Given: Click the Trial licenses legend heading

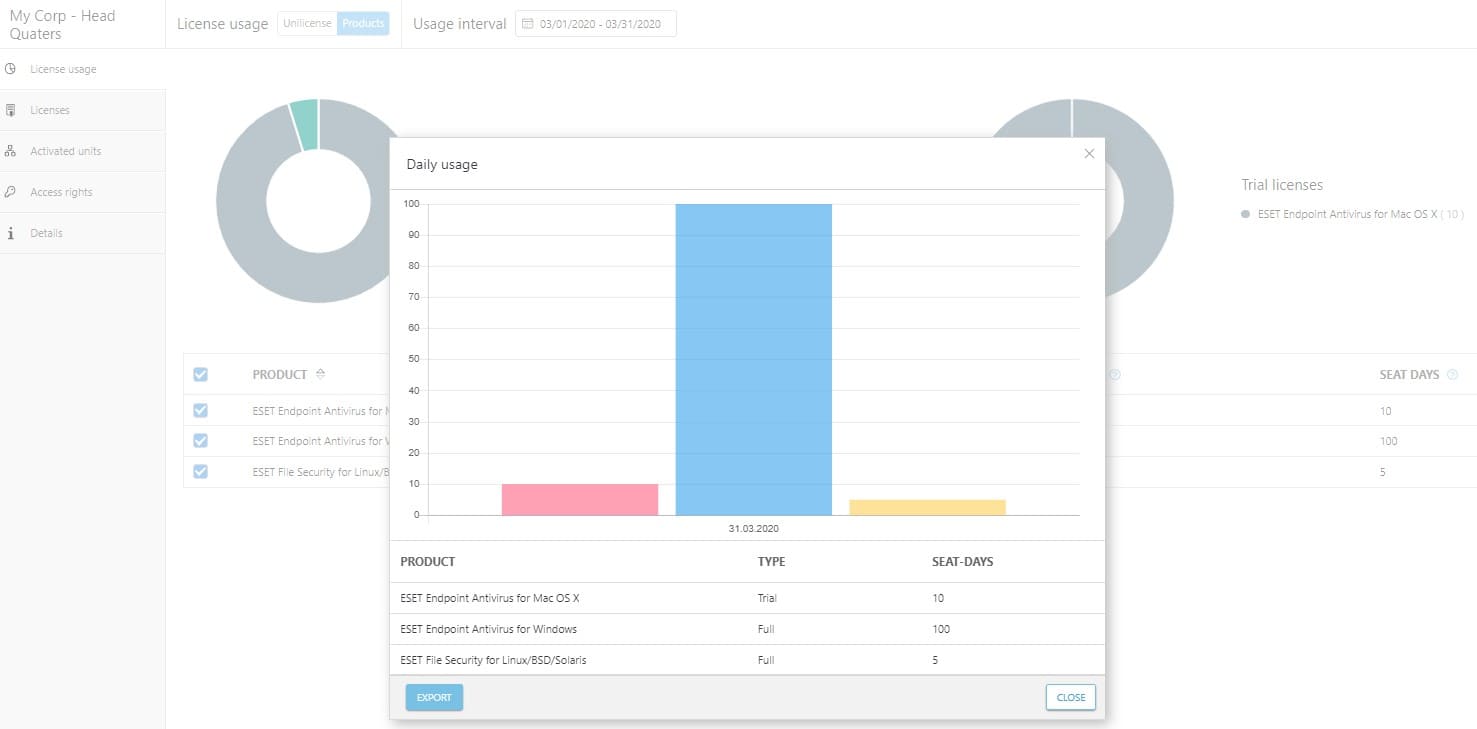Looking at the screenshot, I should click(x=1282, y=185).
